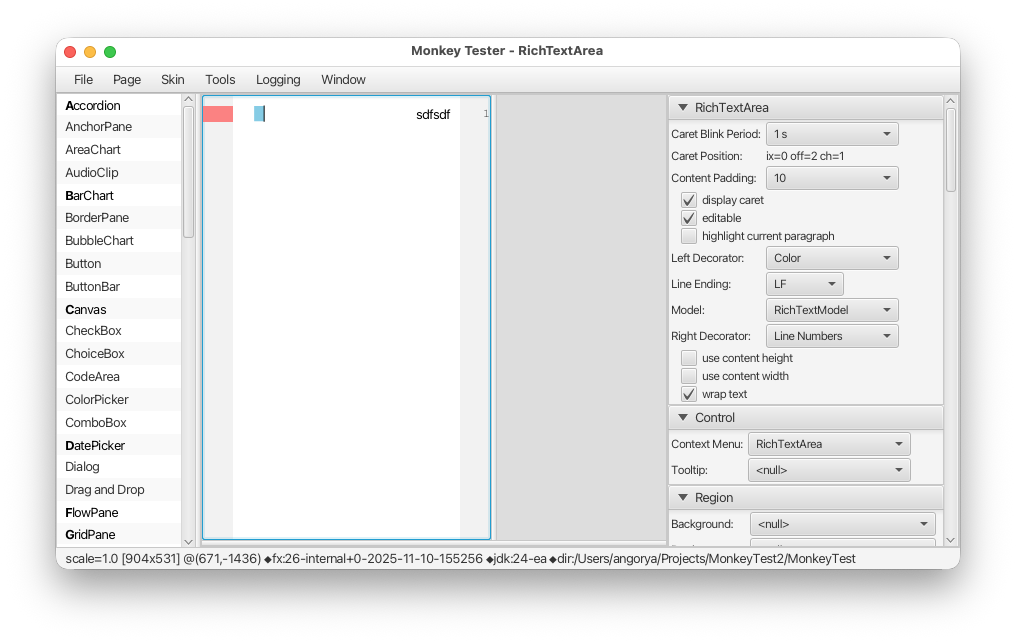Viewport: 1016px width, 643px height.
Task: Open the Content Padding dropdown
Action: coord(831,178)
